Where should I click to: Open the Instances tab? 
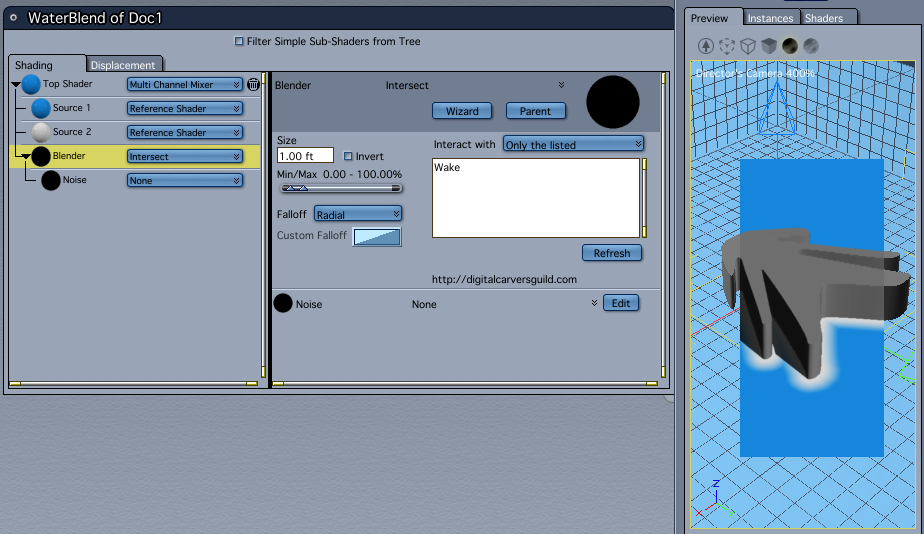(770, 18)
